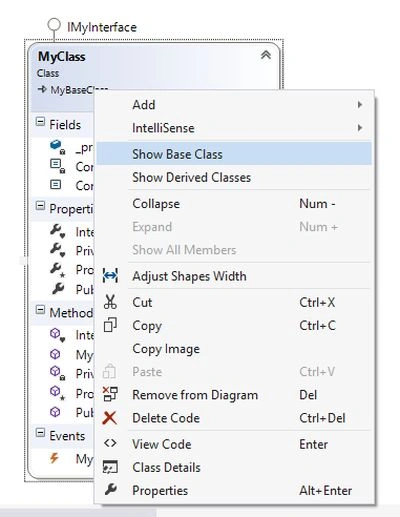400x517 pixels.
Task: Click the red X Delete Code icon
Action: pyautogui.click(x=110, y=418)
